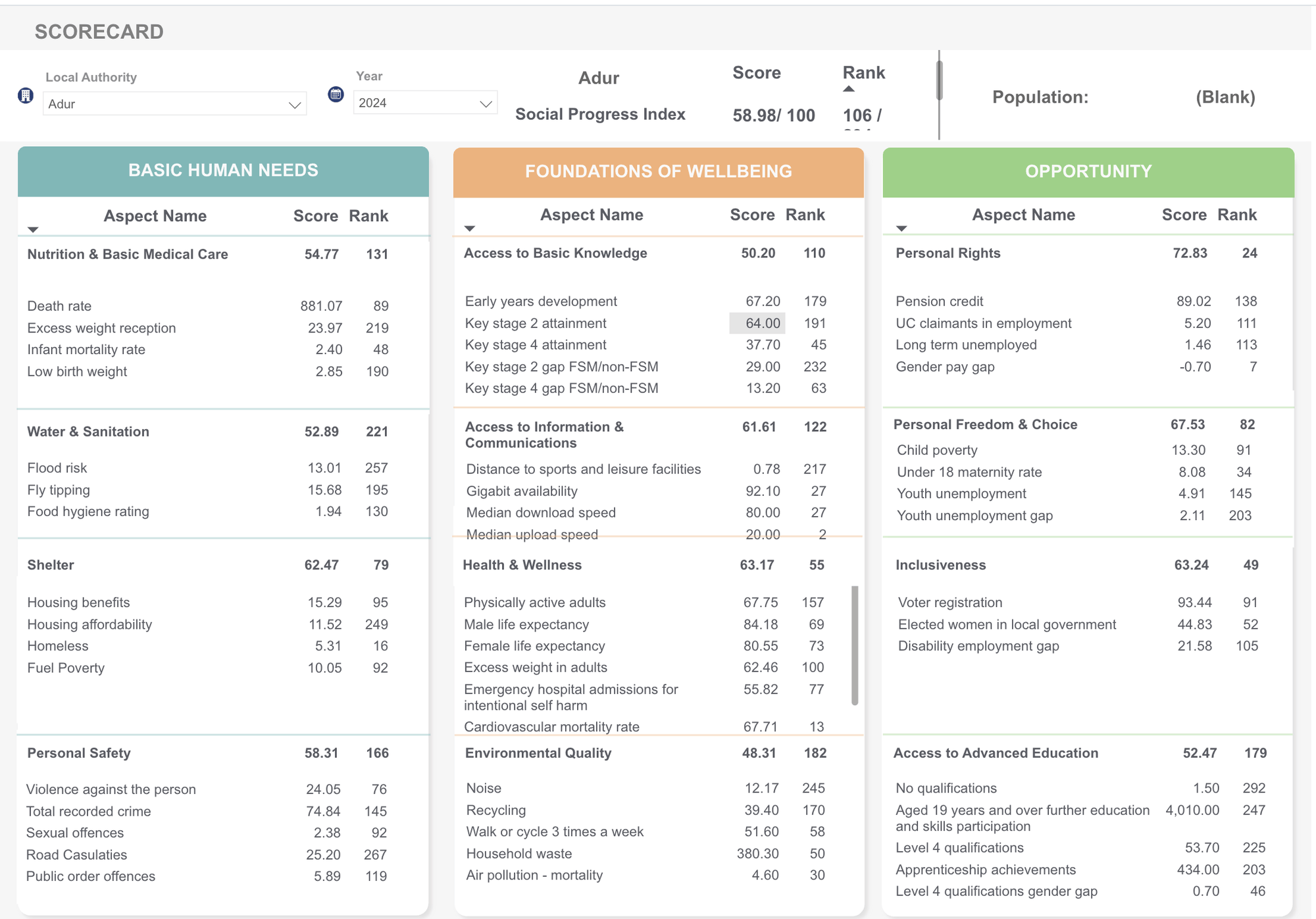Image resolution: width=1316 pixels, height=919 pixels.
Task: Click the building icon beside Local Authority
Action: click(x=25, y=95)
